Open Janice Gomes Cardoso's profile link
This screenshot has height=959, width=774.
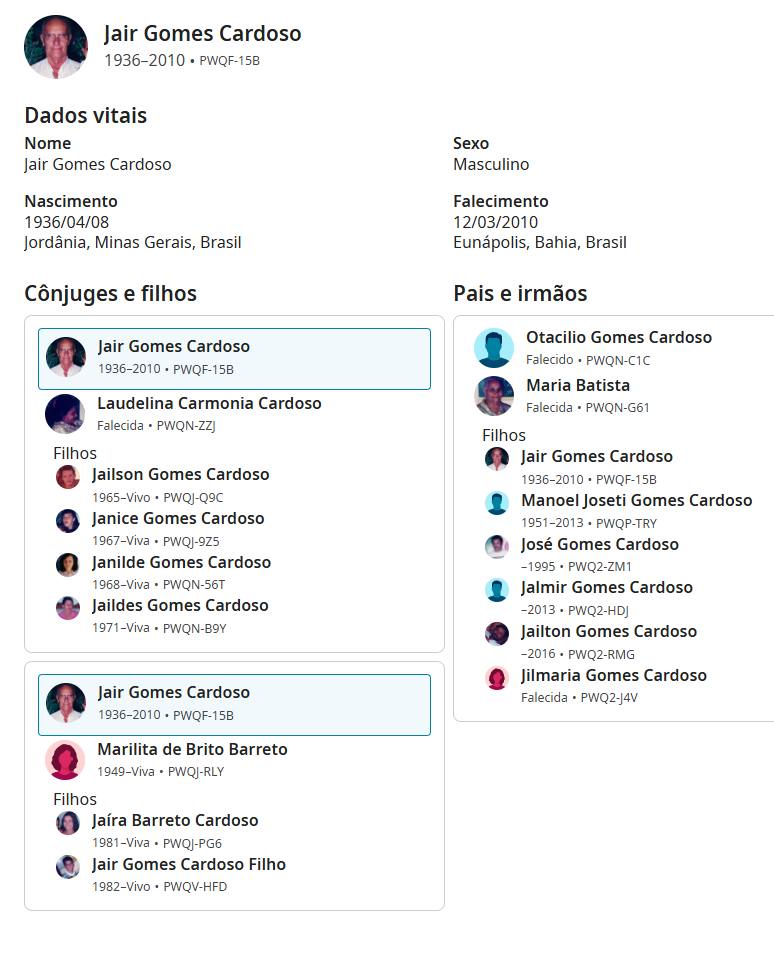178,518
